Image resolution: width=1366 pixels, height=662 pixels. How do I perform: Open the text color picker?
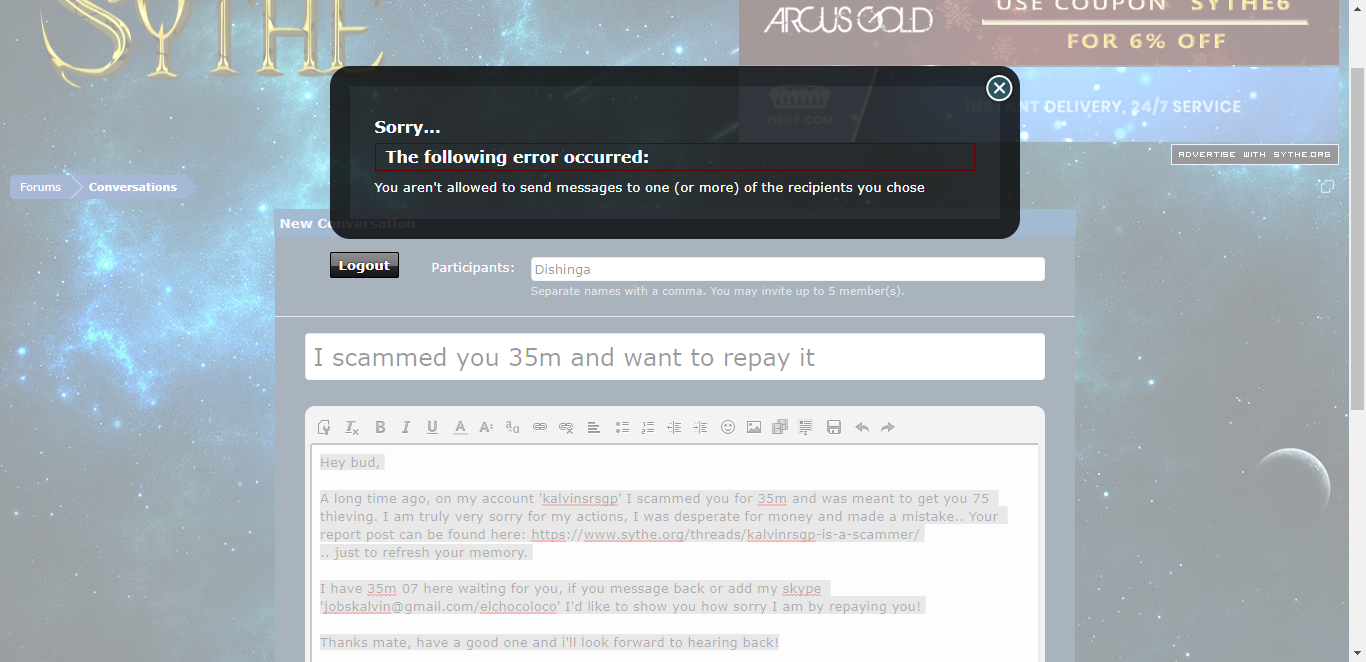460,427
